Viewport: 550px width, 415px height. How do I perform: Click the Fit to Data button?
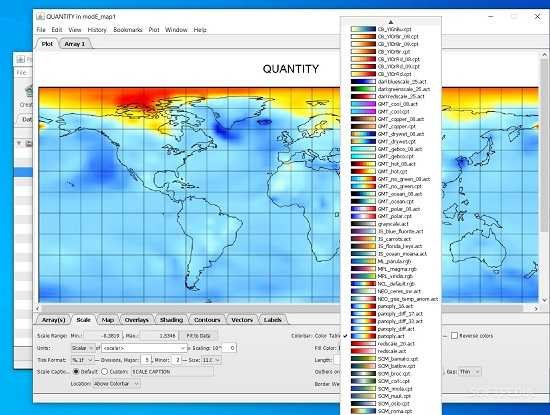[199, 336]
